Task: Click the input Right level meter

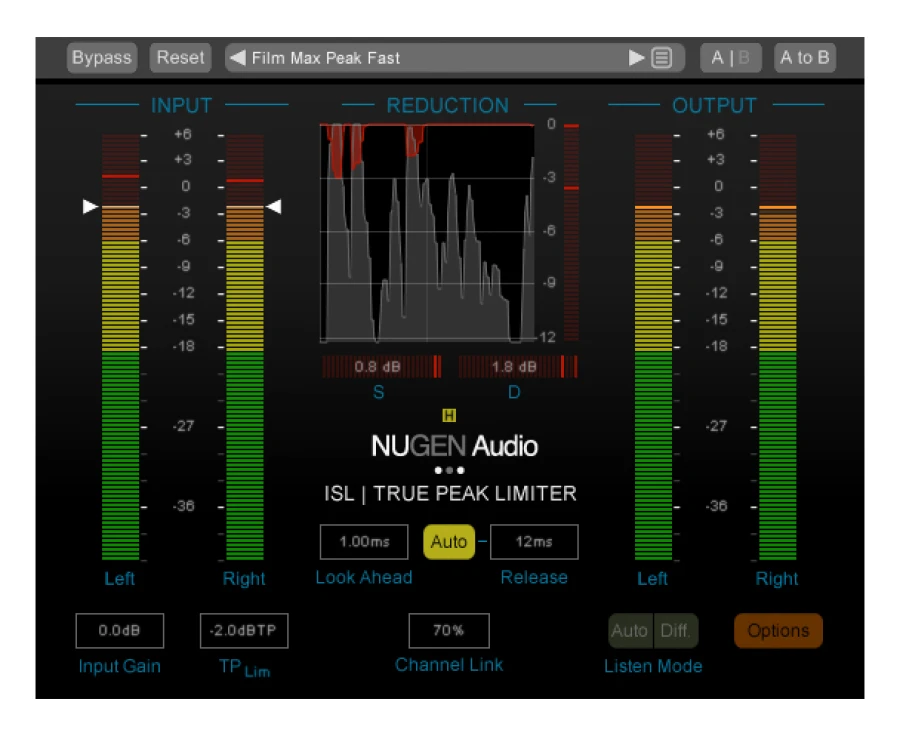Action: (245, 347)
